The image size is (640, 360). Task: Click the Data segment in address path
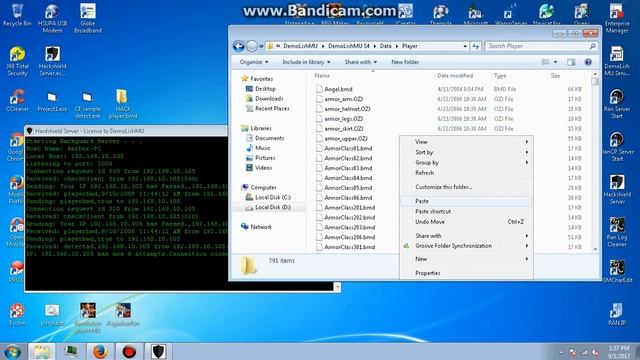click(x=385, y=46)
